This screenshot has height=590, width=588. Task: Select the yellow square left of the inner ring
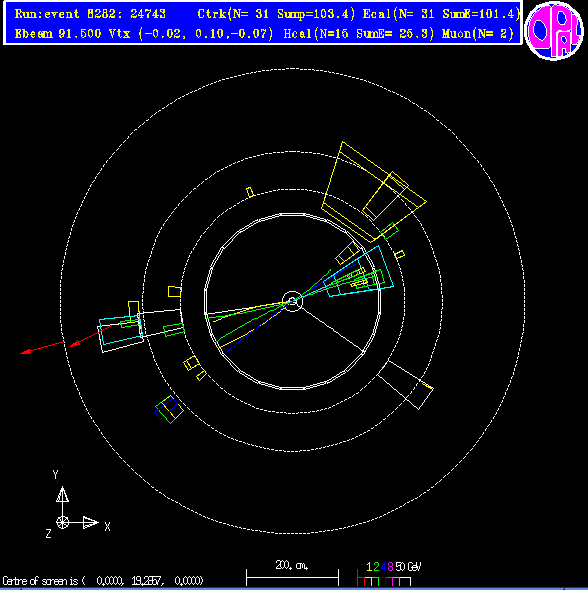click(x=175, y=292)
